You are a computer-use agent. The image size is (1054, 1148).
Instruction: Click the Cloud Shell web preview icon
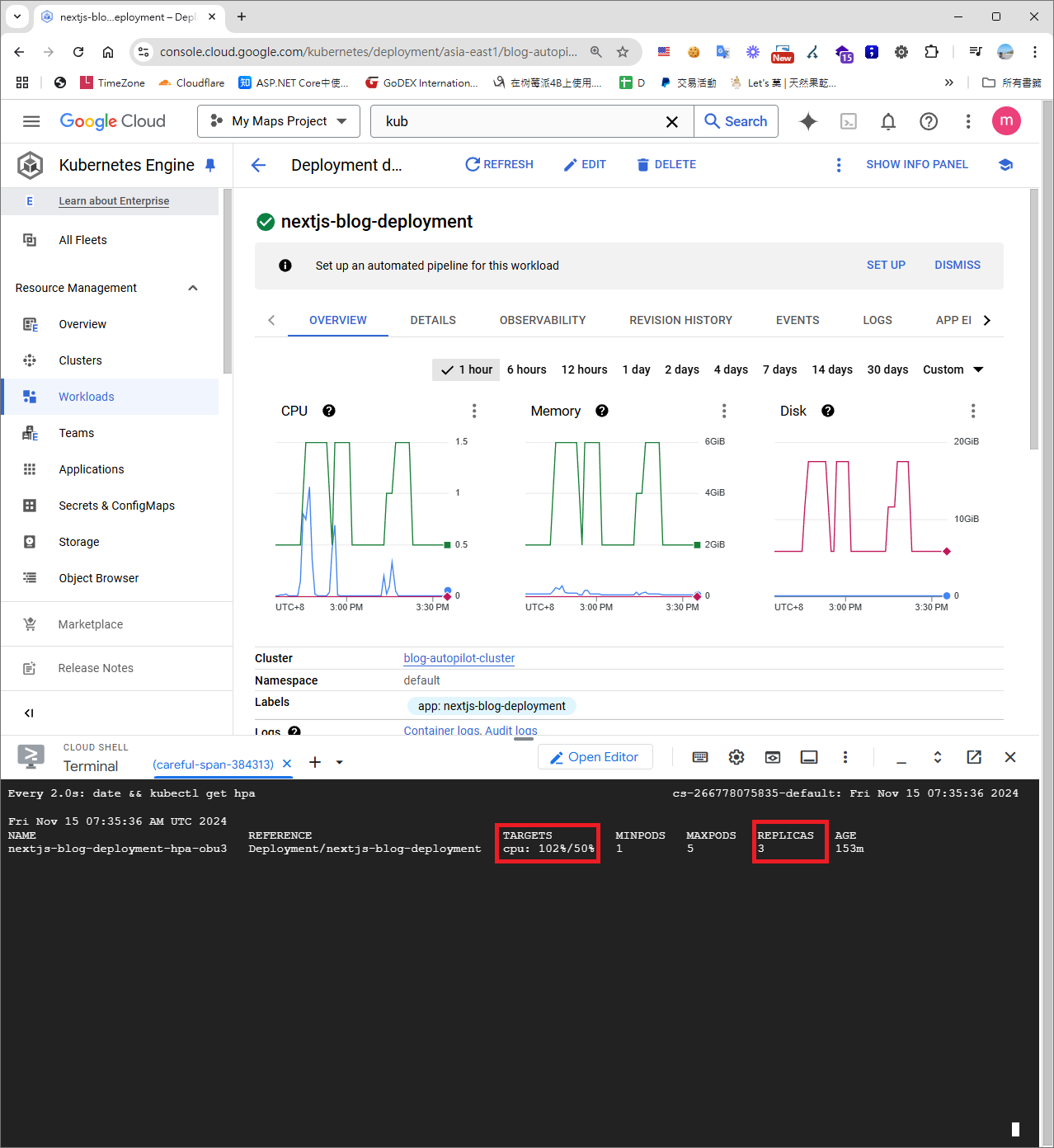pyautogui.click(x=773, y=757)
